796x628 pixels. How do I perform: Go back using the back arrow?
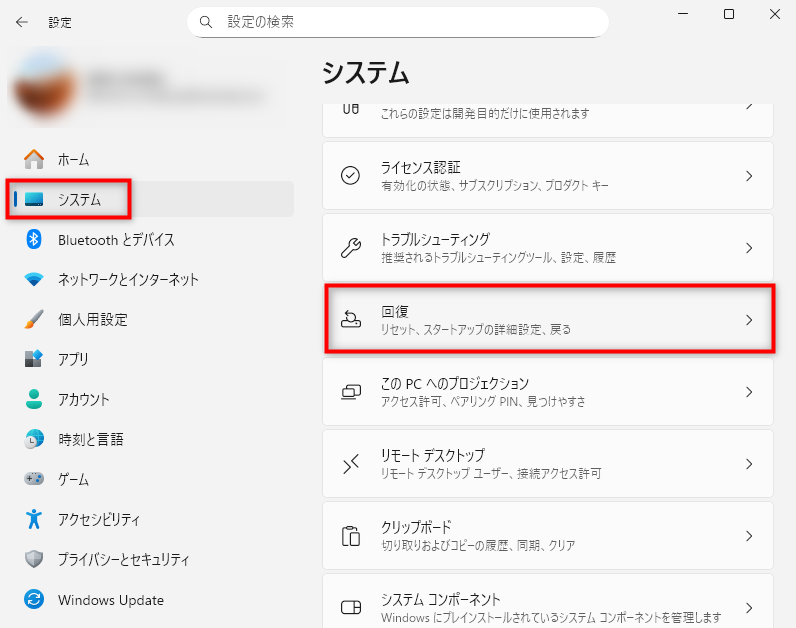coord(22,21)
